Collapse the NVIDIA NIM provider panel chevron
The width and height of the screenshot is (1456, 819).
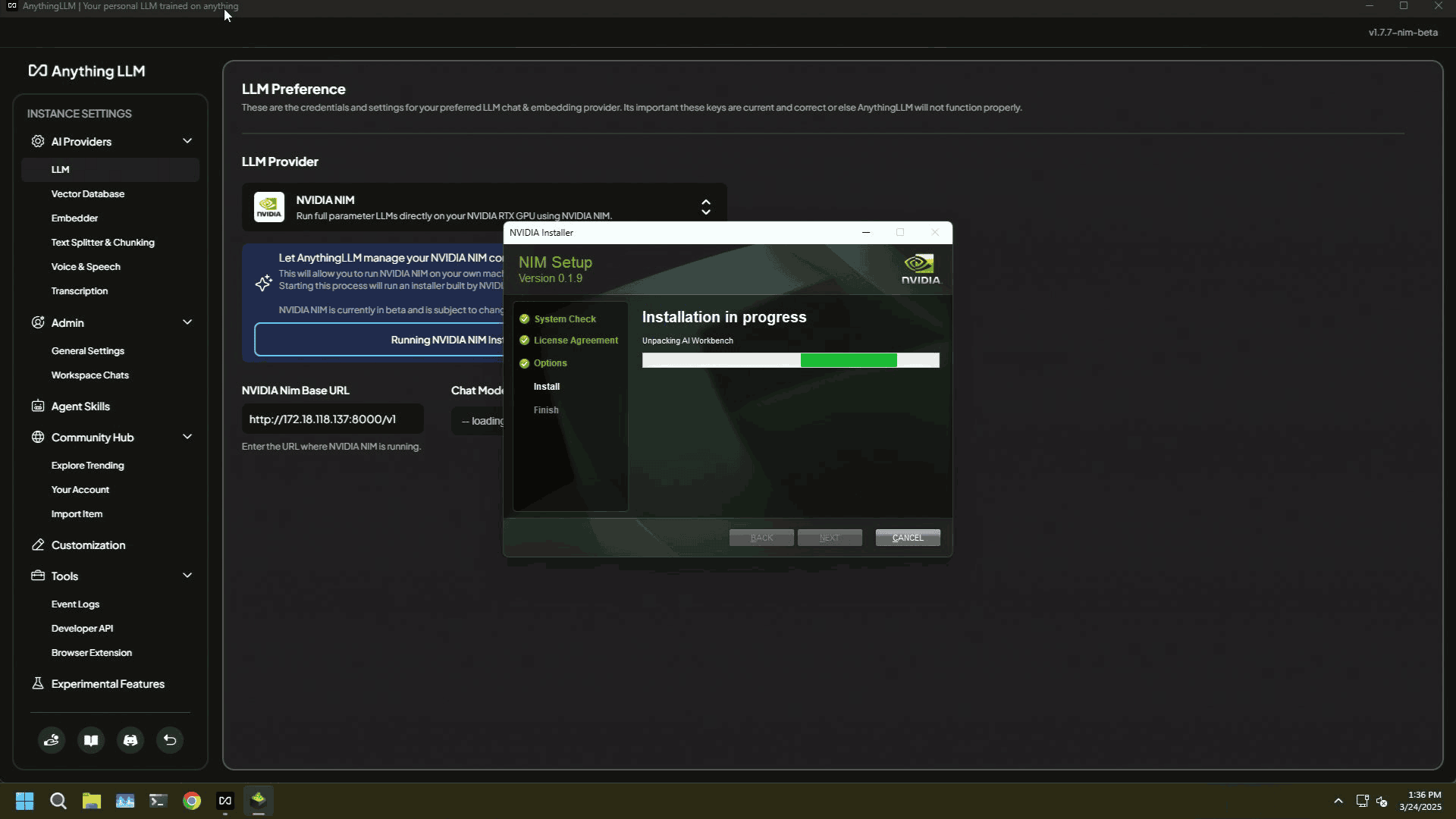(x=705, y=206)
